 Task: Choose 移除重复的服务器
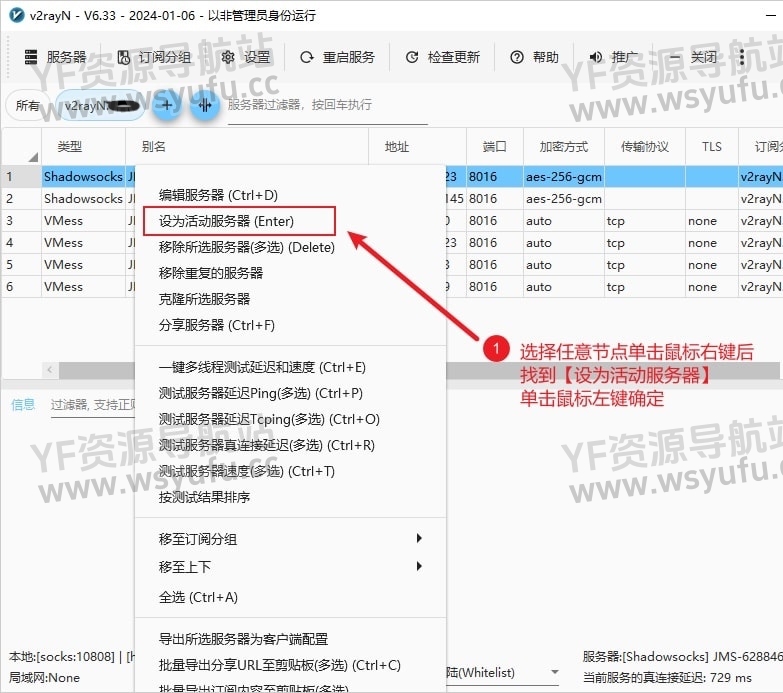[x=290, y=273]
